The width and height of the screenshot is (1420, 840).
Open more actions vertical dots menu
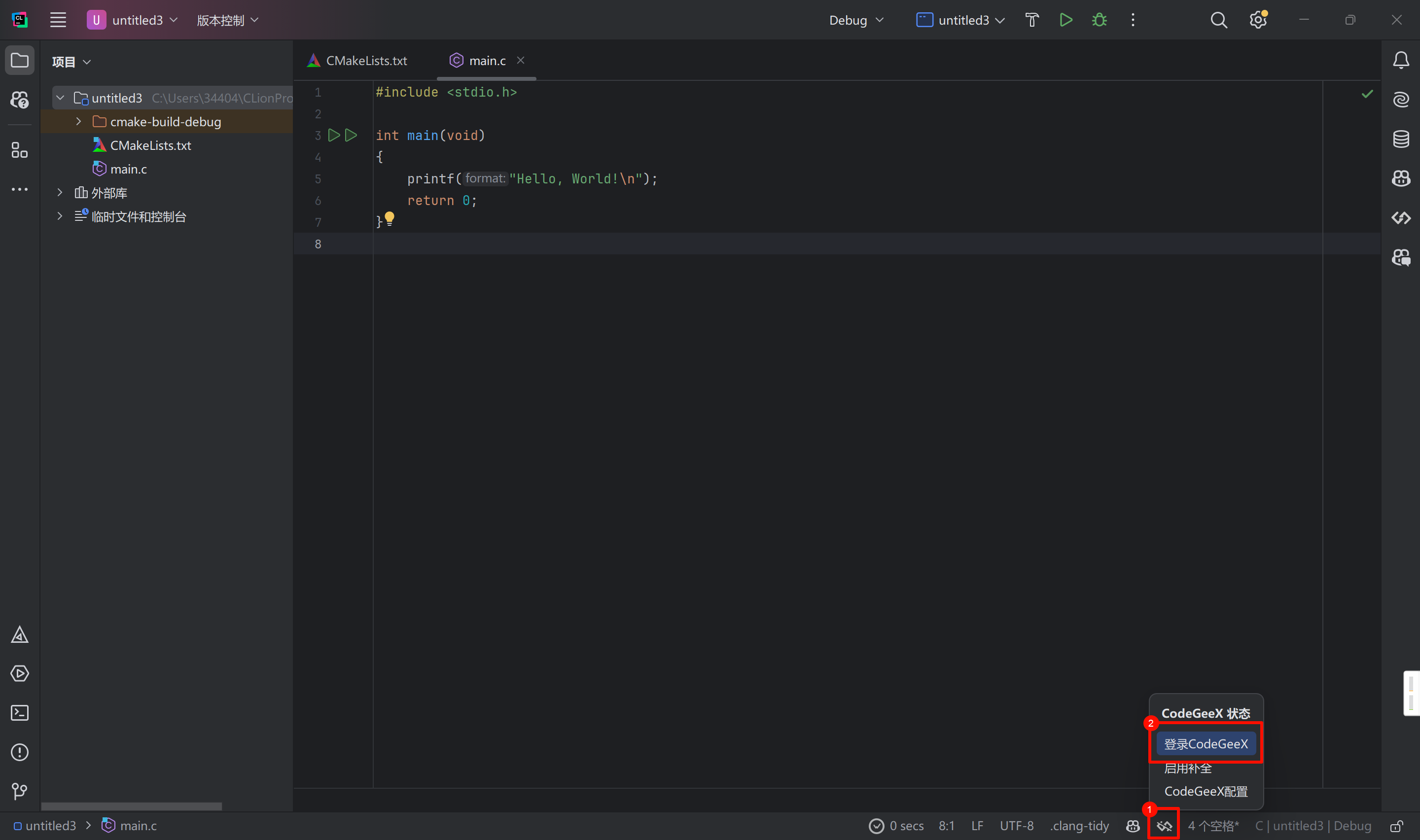(x=1133, y=20)
